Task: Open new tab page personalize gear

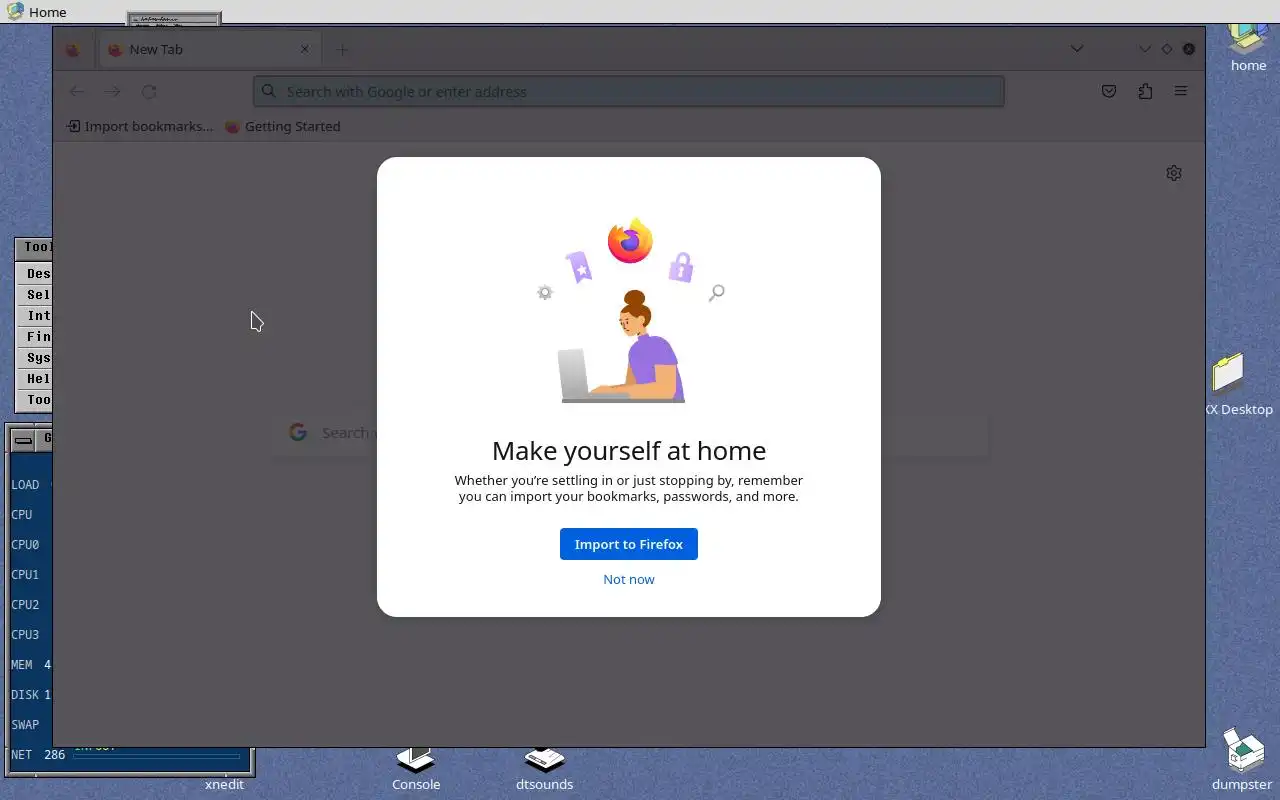Action: 1174,173
